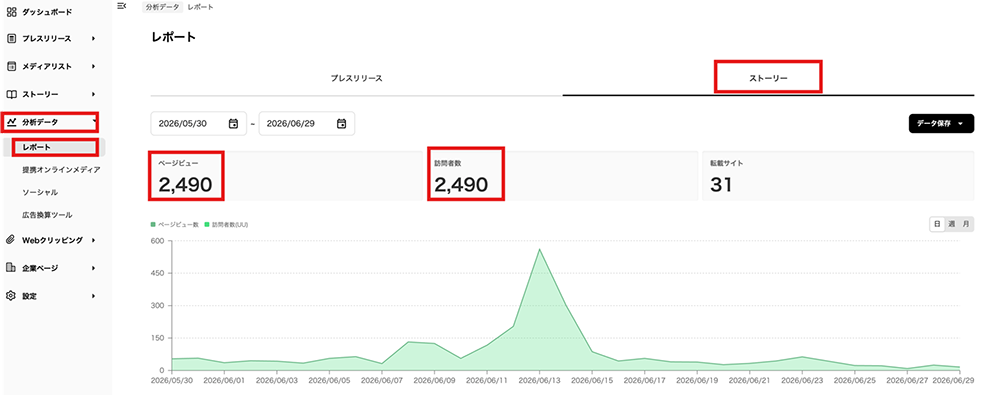The image size is (1000, 395).
Task: Click the 分析データ chart icon
Action: 11,121
